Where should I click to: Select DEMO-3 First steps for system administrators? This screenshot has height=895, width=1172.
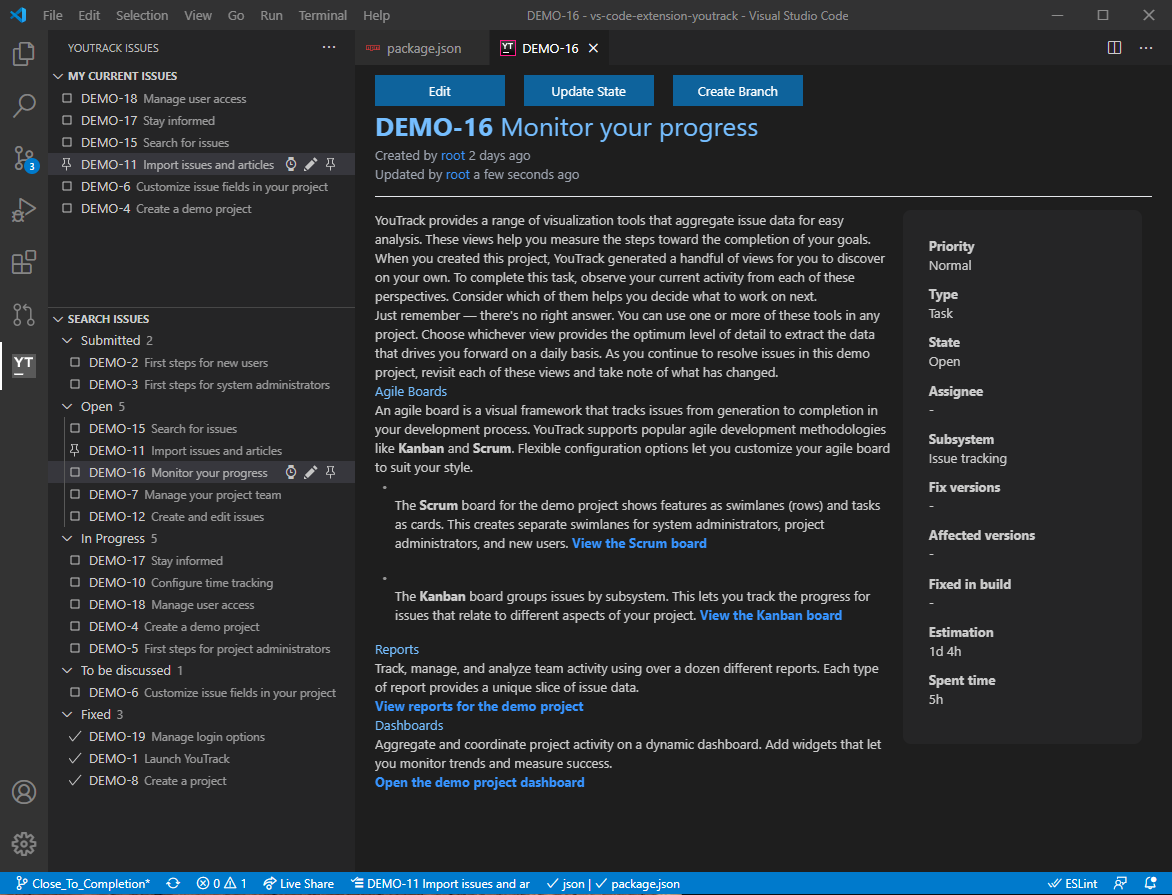pos(201,385)
